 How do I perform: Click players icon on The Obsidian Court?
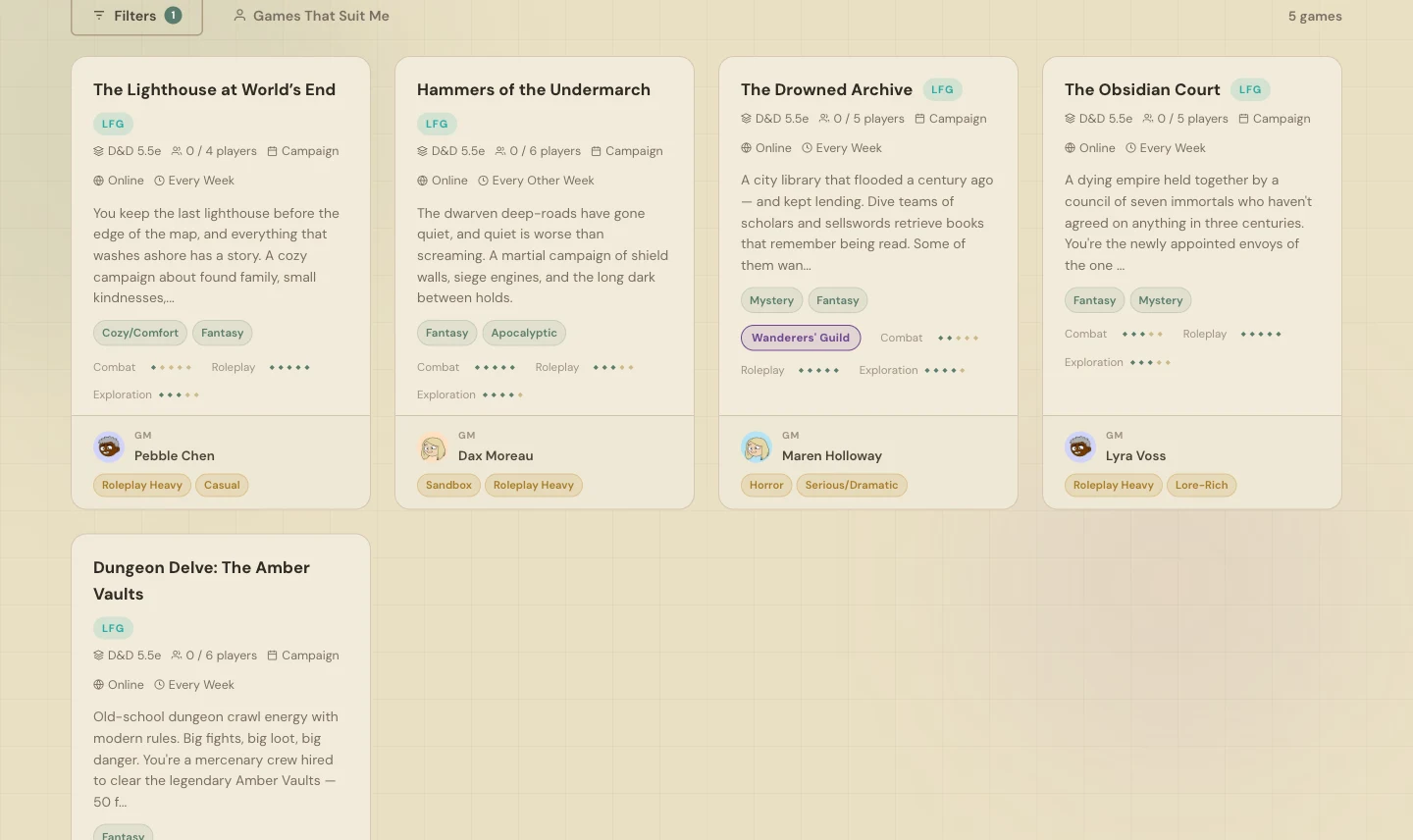1148,119
